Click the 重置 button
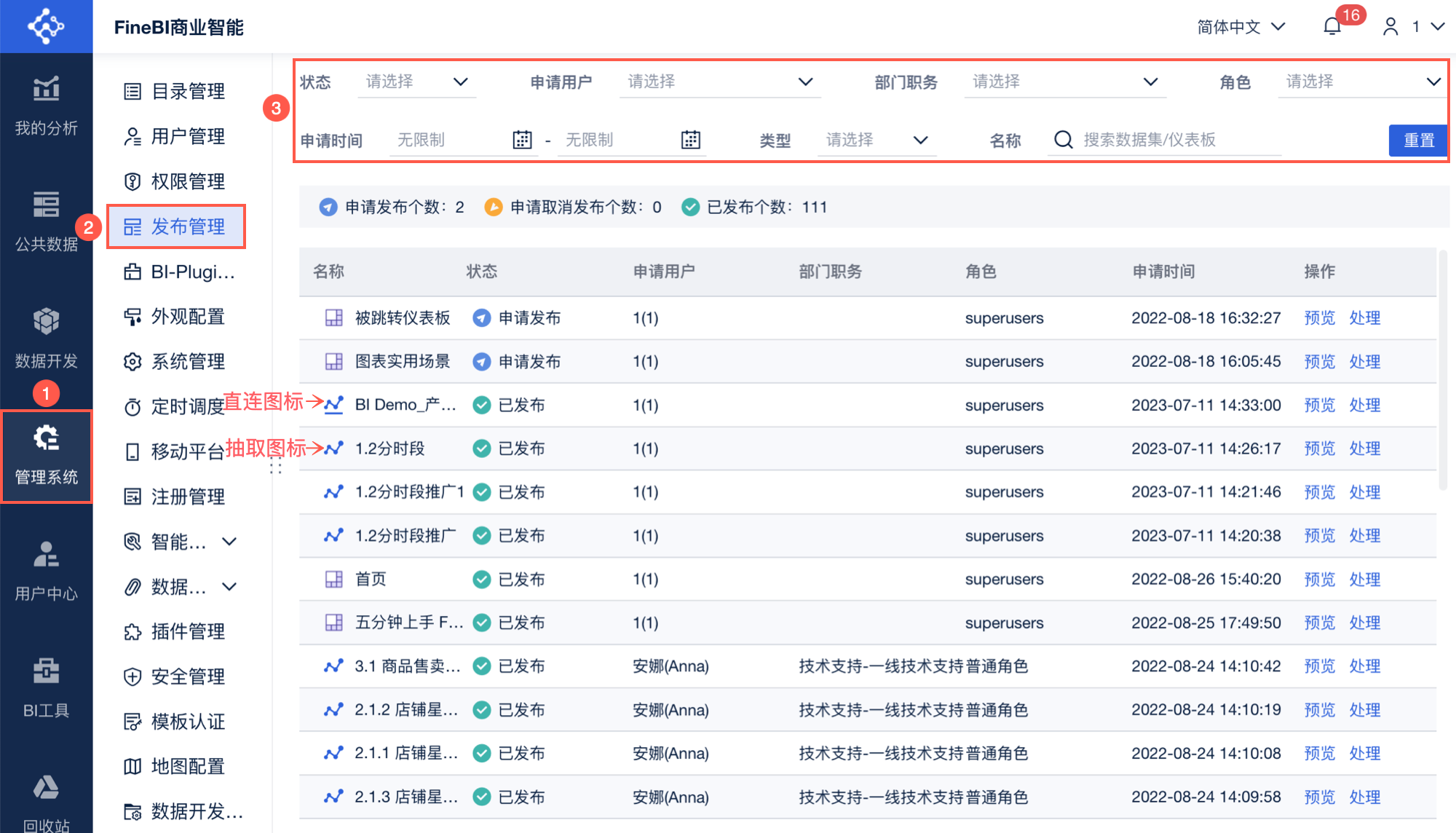This screenshot has height=833, width=1456. [x=1417, y=140]
